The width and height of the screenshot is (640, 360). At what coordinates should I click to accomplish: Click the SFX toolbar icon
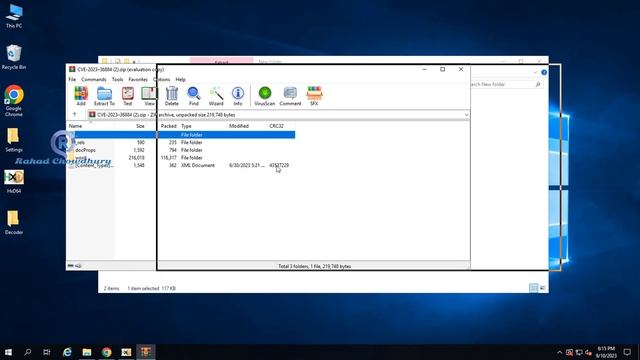click(x=314, y=96)
